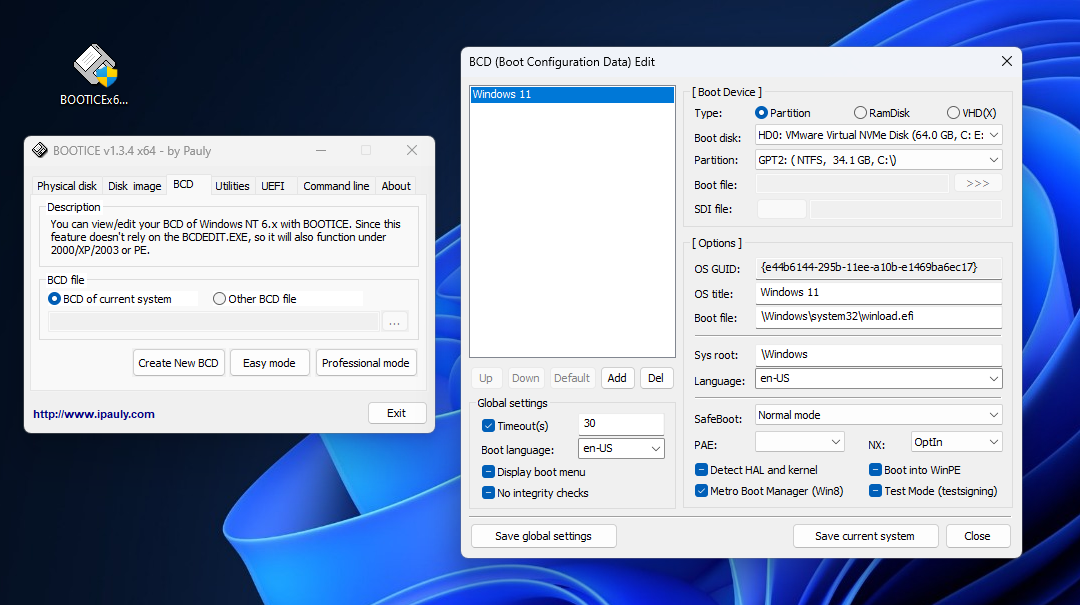The height and width of the screenshot is (605, 1080).
Task: Toggle Display boot menu checkbox
Action: click(x=488, y=472)
